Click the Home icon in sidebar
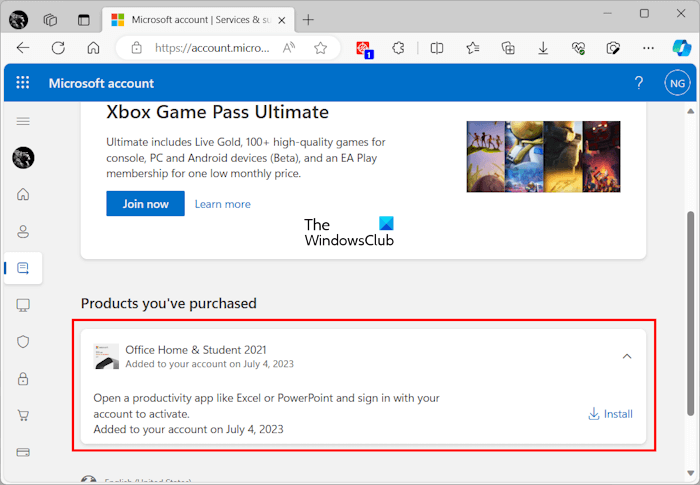The height and width of the screenshot is (485, 700). pyautogui.click(x=23, y=194)
